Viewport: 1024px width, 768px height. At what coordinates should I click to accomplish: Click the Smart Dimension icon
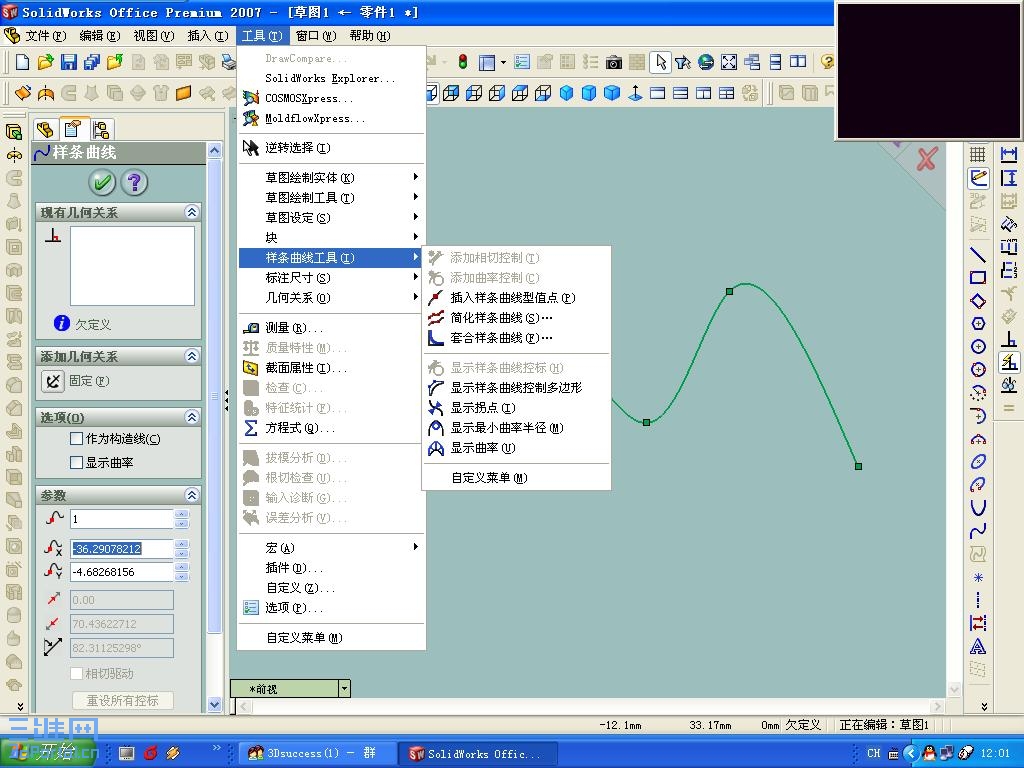(x=1009, y=155)
